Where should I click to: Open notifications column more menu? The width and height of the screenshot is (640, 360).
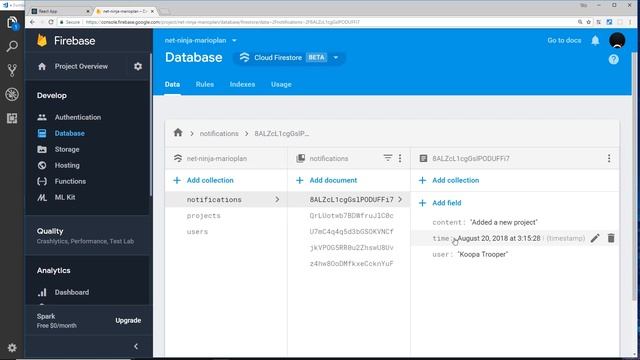click(400, 158)
